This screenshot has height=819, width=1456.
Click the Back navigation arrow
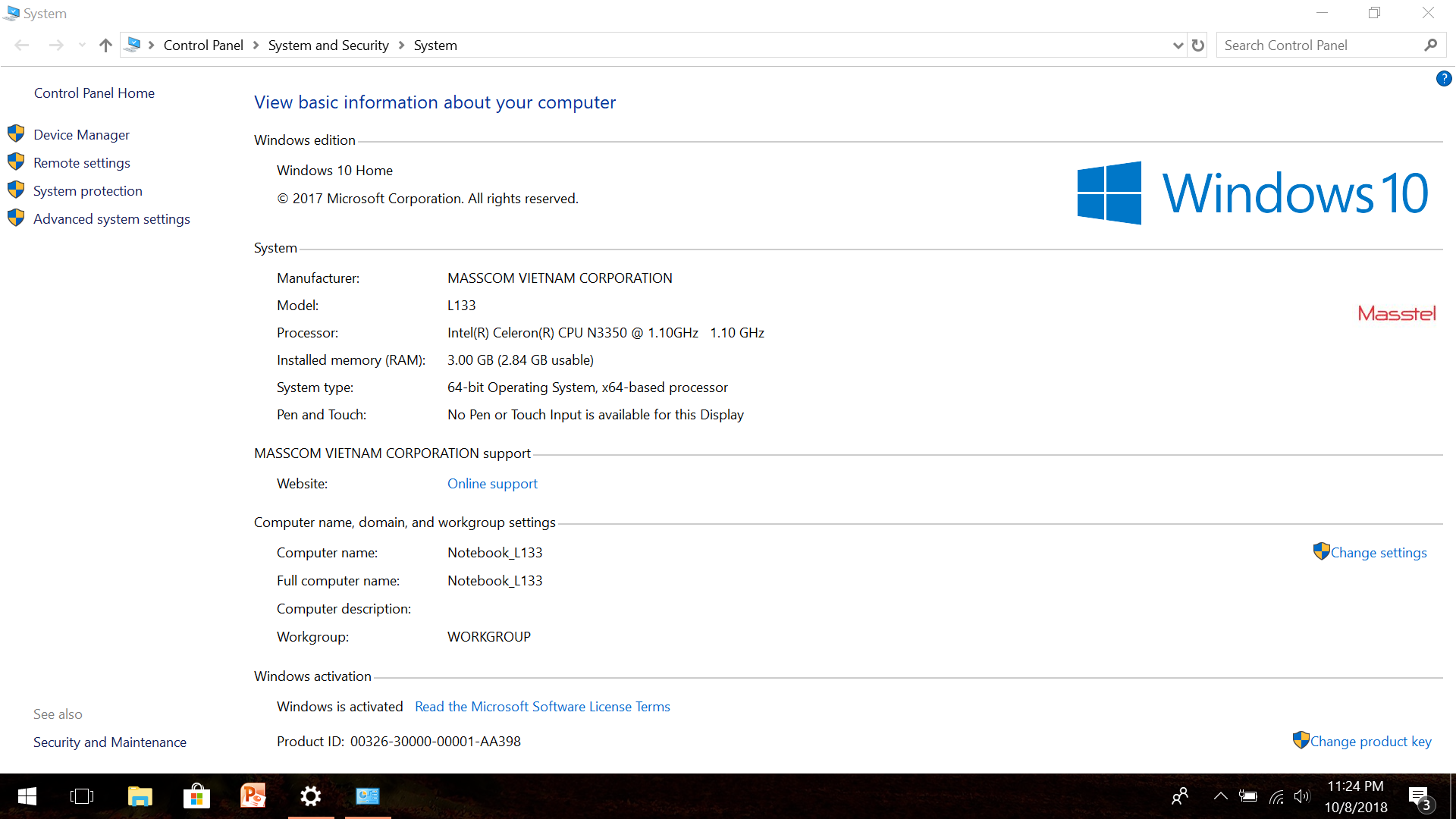21,45
